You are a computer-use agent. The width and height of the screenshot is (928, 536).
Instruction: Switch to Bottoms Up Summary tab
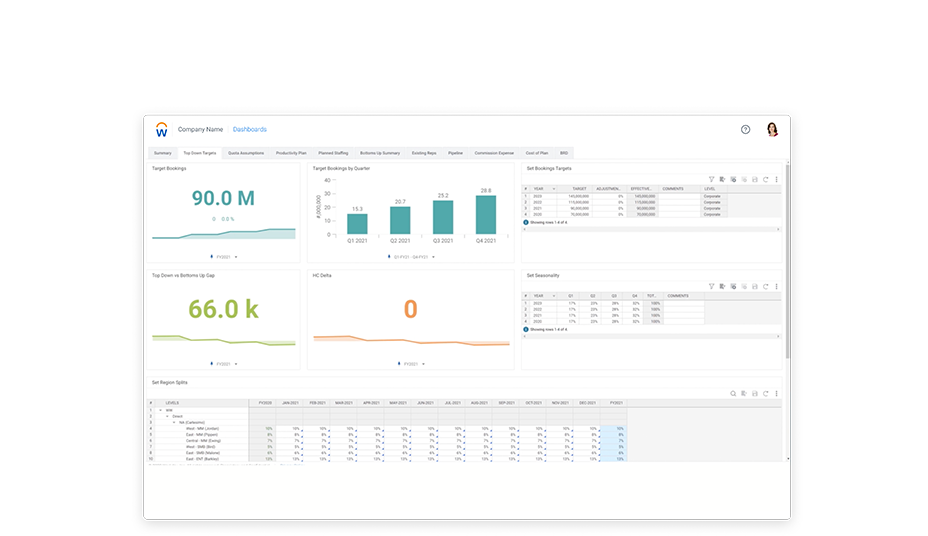(x=380, y=153)
